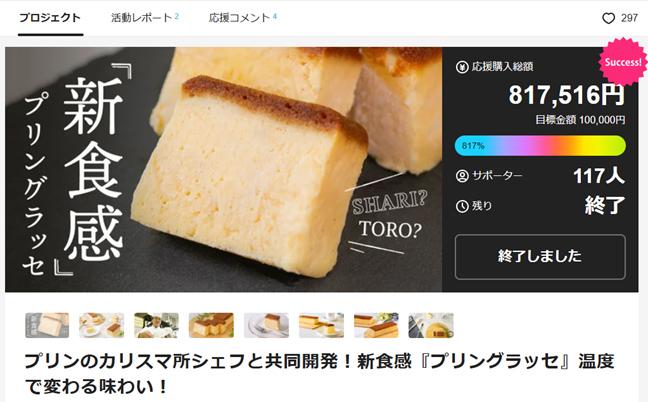Select the eighth thumbnail on the right
Image resolution: width=648 pixels, height=402 pixels.
[x=431, y=325]
